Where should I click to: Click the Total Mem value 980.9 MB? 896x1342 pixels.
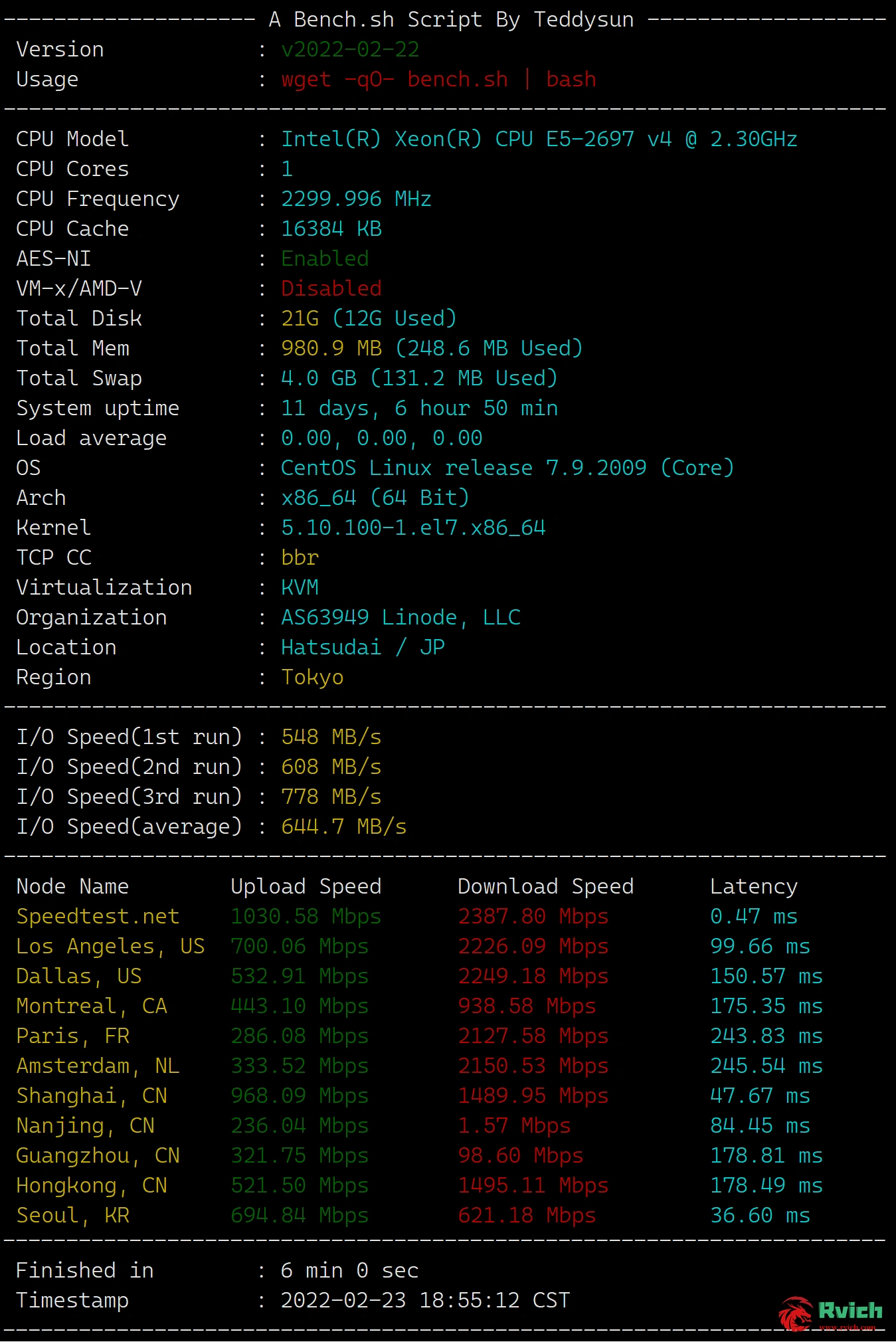pyautogui.click(x=331, y=348)
